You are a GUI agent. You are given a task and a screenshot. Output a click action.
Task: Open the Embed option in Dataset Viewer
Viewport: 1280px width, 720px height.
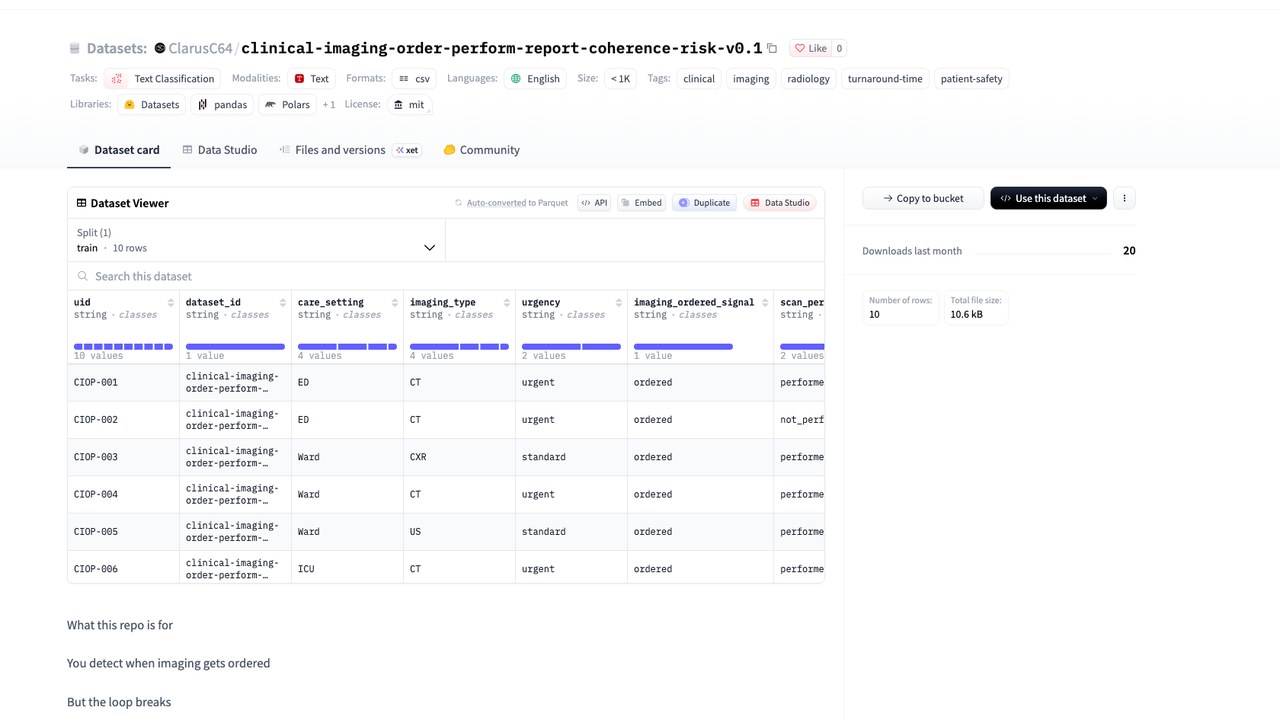(641, 203)
